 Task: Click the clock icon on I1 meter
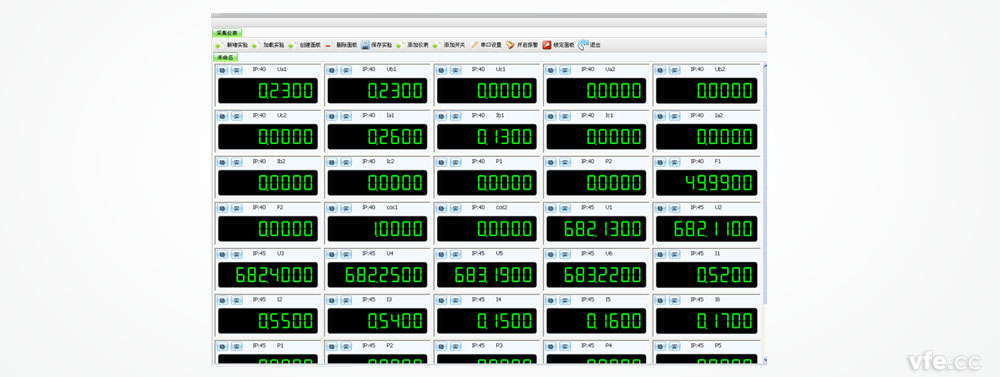660,254
